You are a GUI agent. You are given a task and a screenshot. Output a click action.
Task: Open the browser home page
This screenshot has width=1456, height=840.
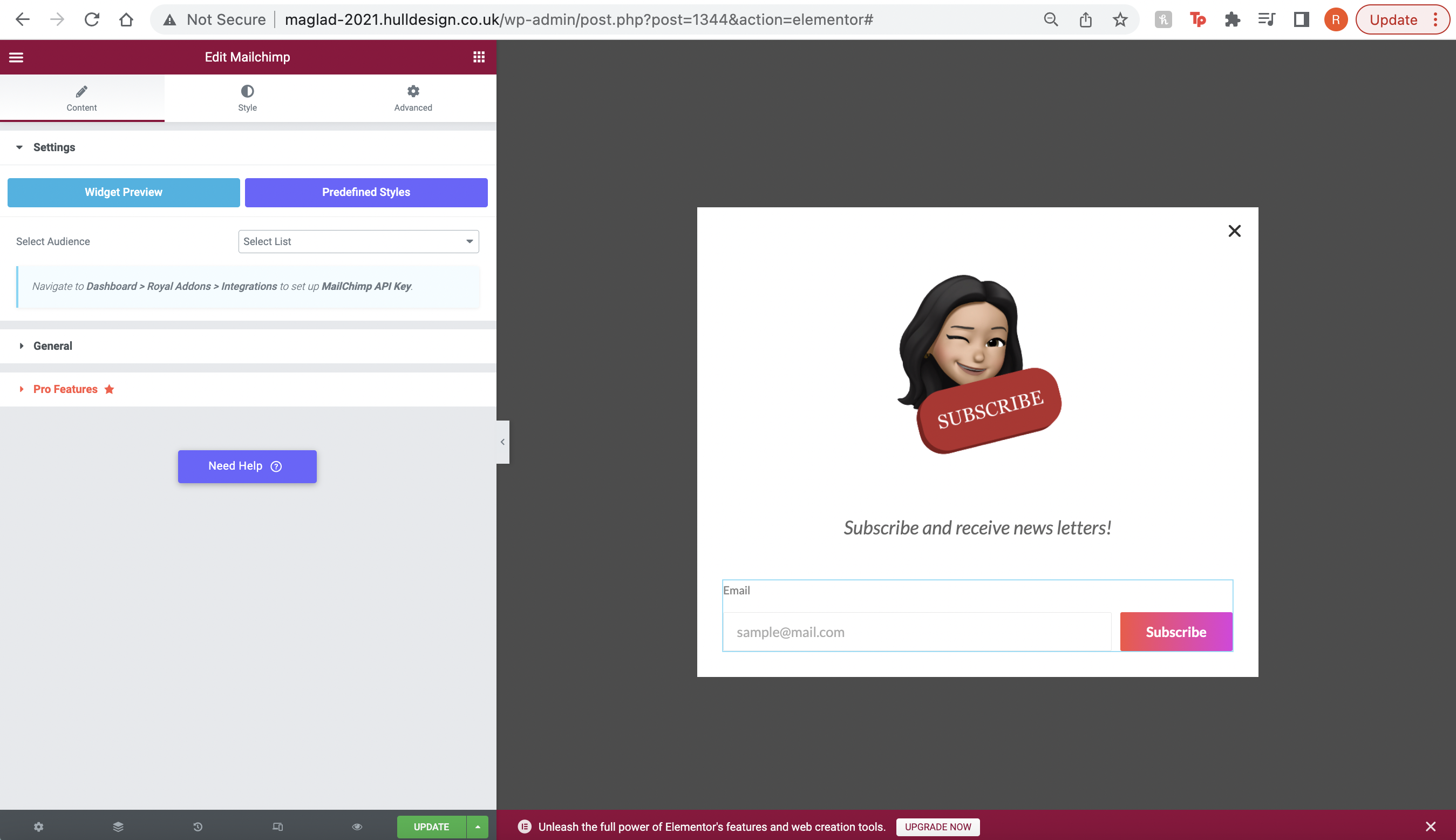[x=126, y=19]
